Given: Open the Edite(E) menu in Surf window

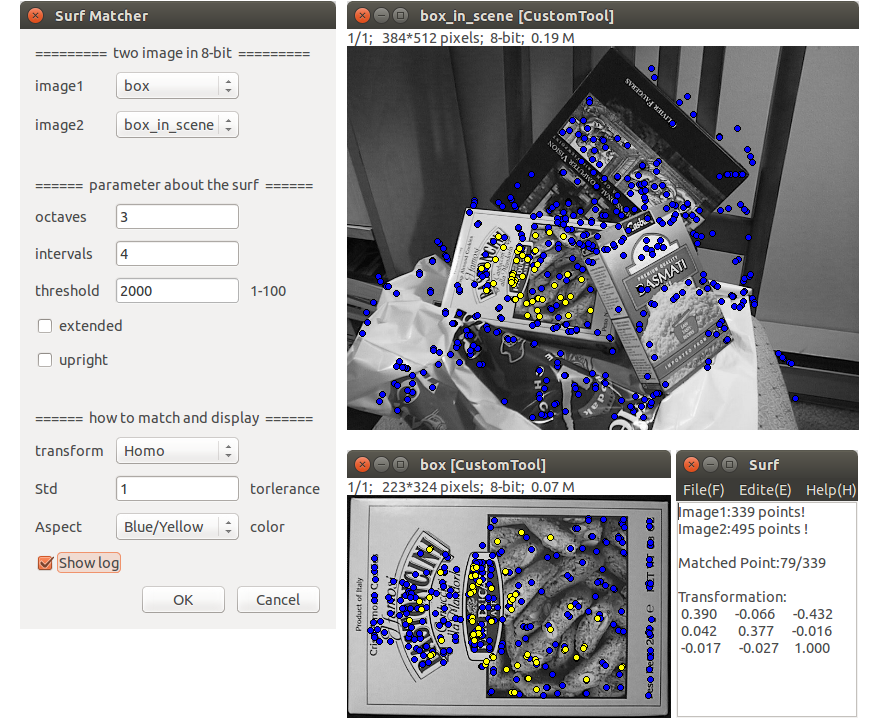Looking at the screenshot, I should 765,490.
